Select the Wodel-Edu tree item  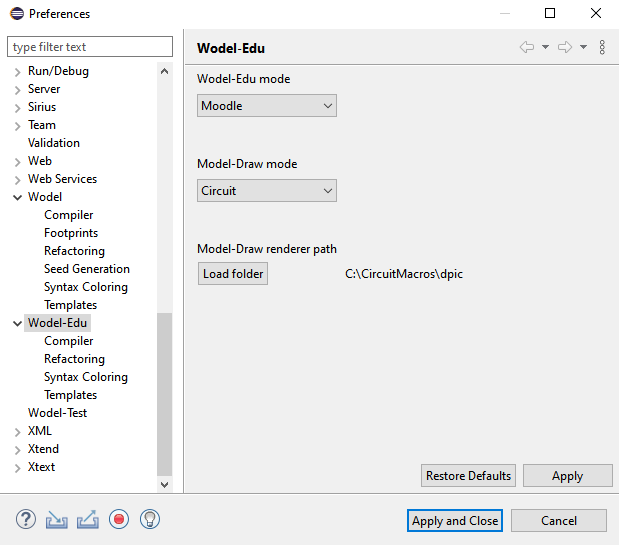(x=58, y=323)
